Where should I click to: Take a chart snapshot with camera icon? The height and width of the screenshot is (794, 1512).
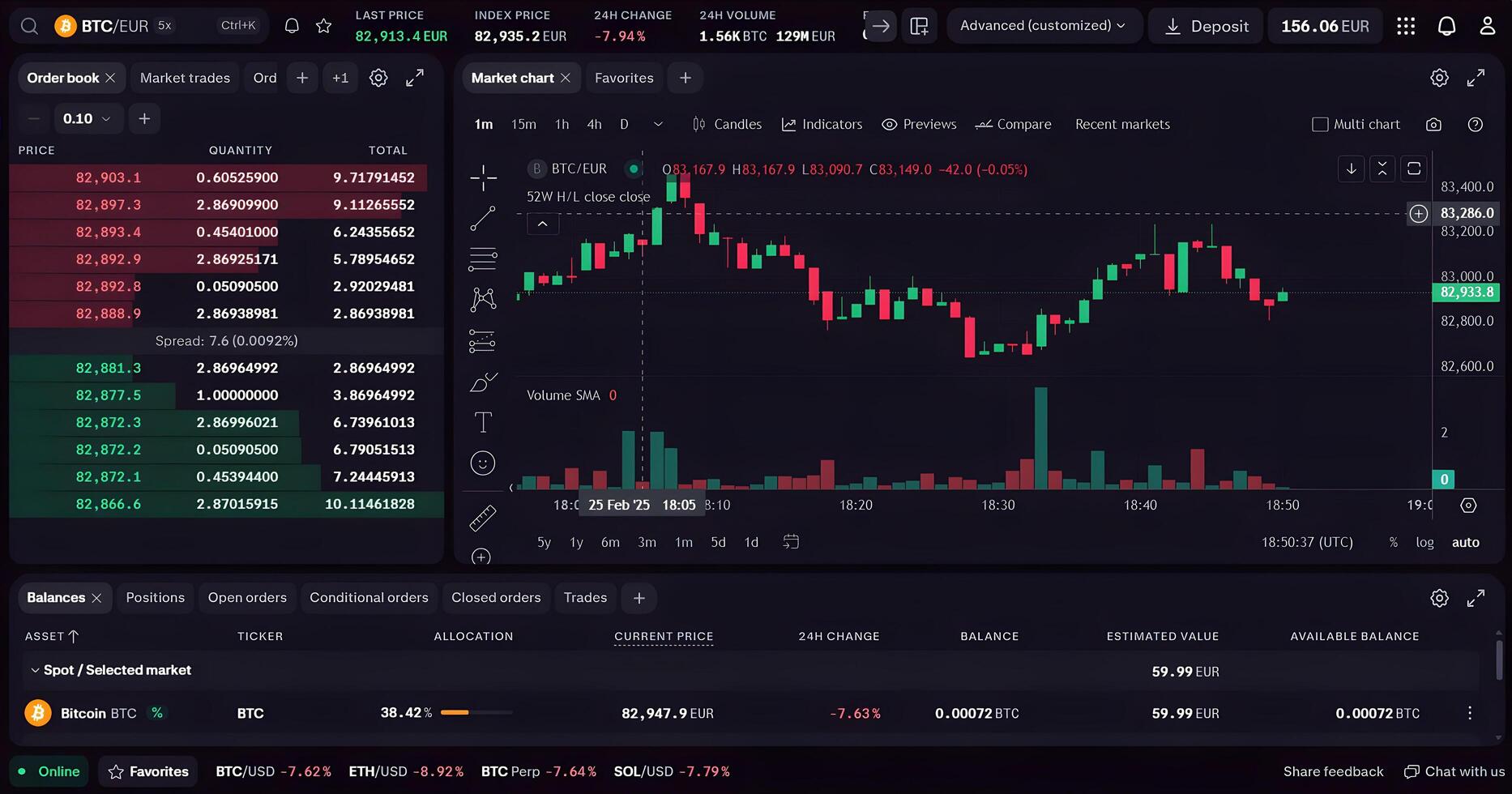1433,125
